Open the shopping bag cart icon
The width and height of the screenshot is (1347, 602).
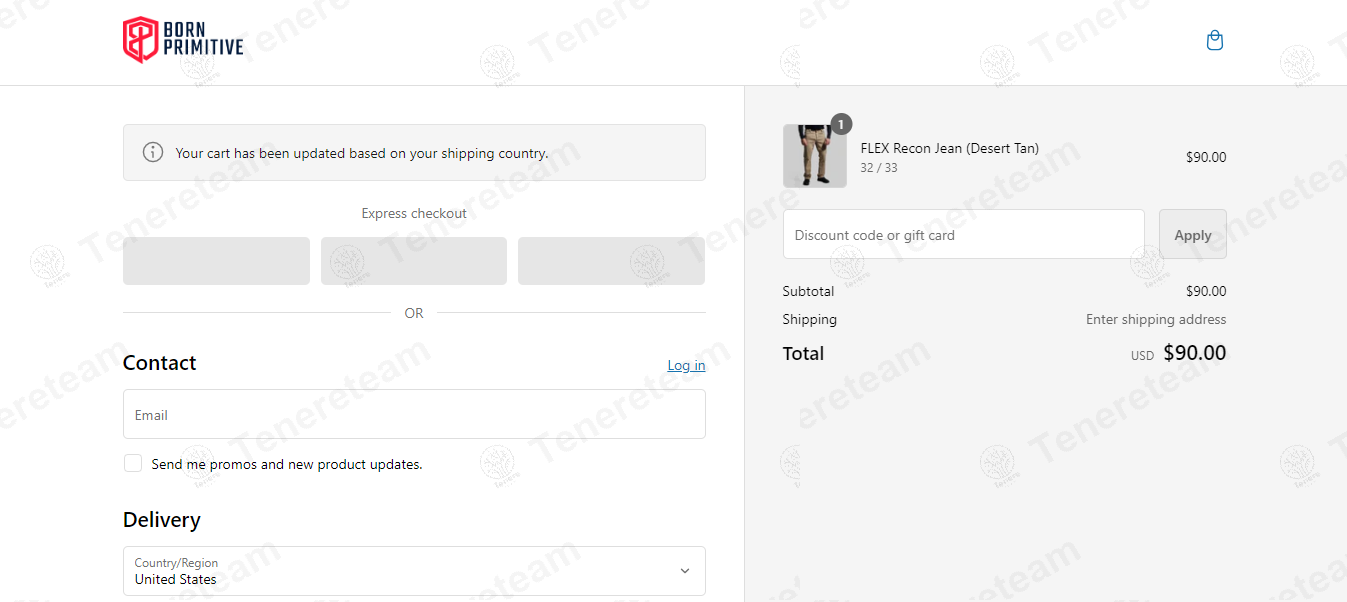click(1215, 41)
